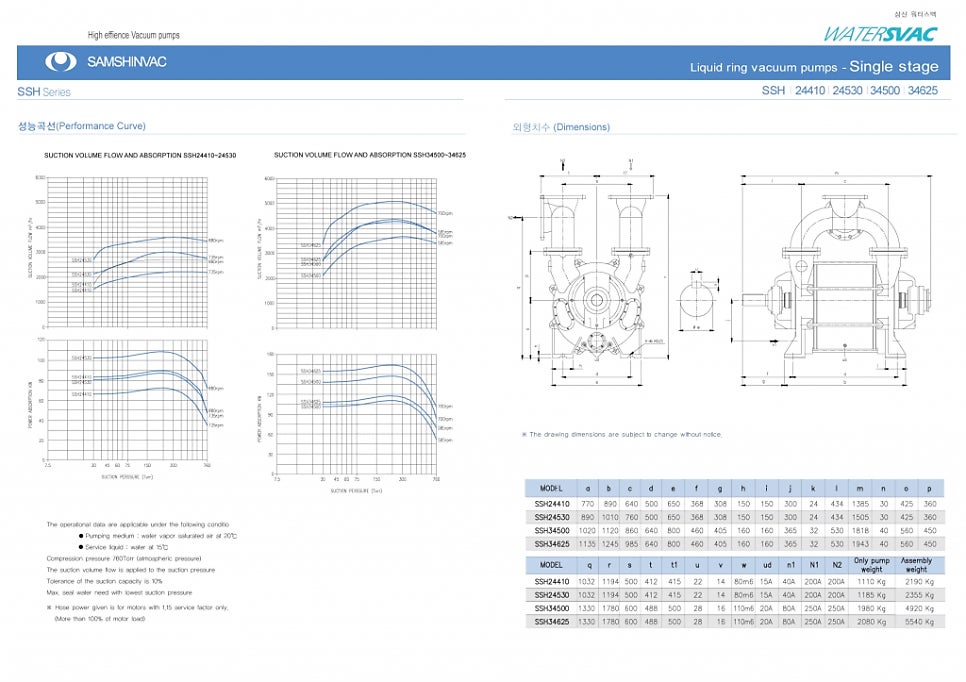
Task: Click the 'Only pump weight' column header
Action: point(872,565)
